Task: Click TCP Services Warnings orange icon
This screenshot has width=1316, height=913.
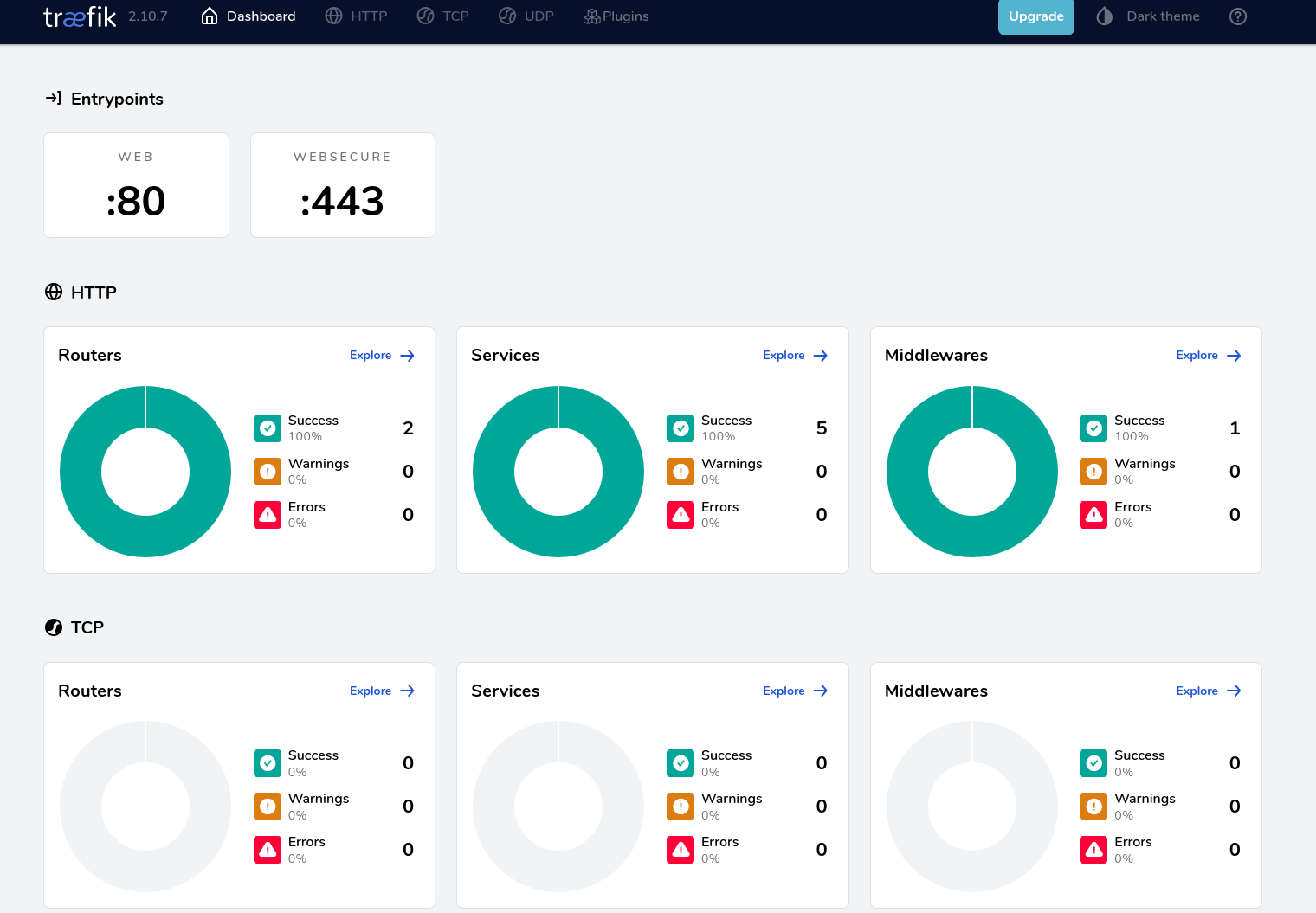Action: coord(681,807)
